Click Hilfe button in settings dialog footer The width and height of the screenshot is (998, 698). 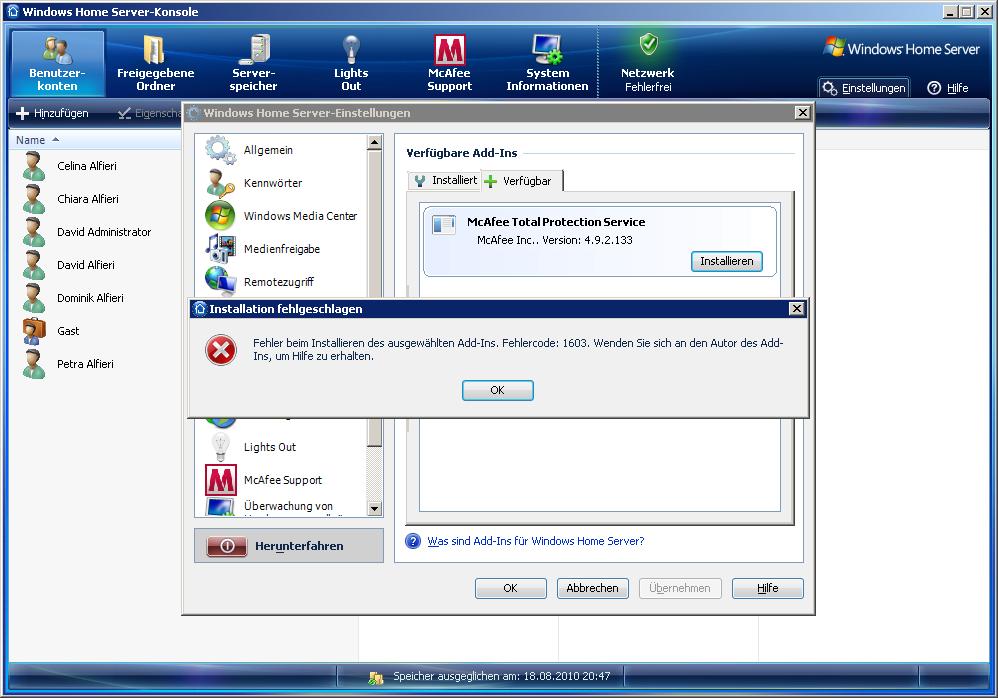(768, 588)
